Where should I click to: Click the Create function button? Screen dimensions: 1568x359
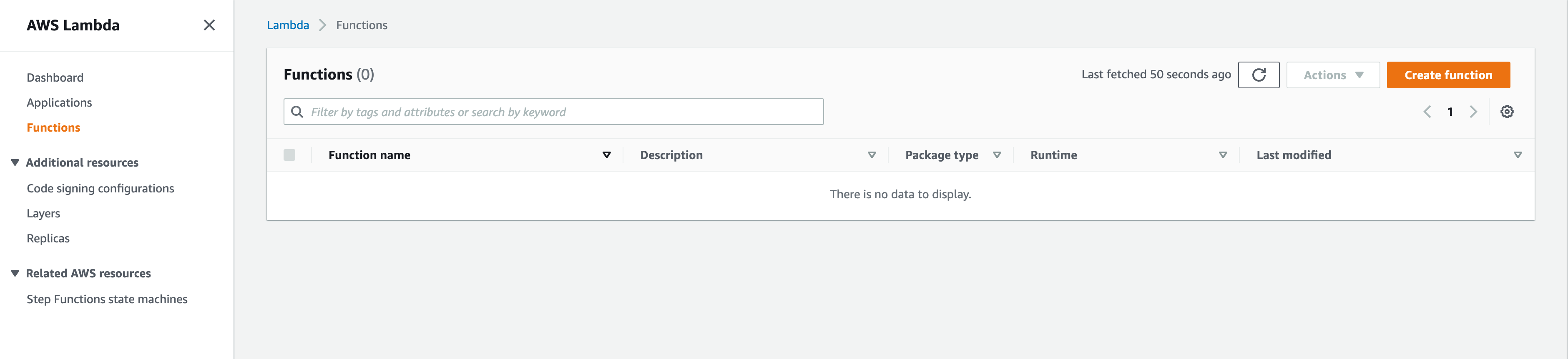(x=1447, y=75)
